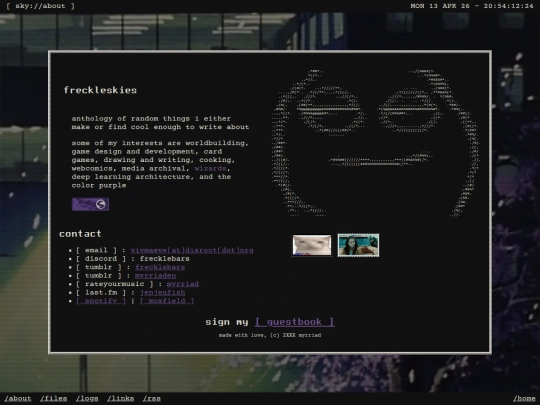Visit the myrriad rateyourmusic profile

183,284
